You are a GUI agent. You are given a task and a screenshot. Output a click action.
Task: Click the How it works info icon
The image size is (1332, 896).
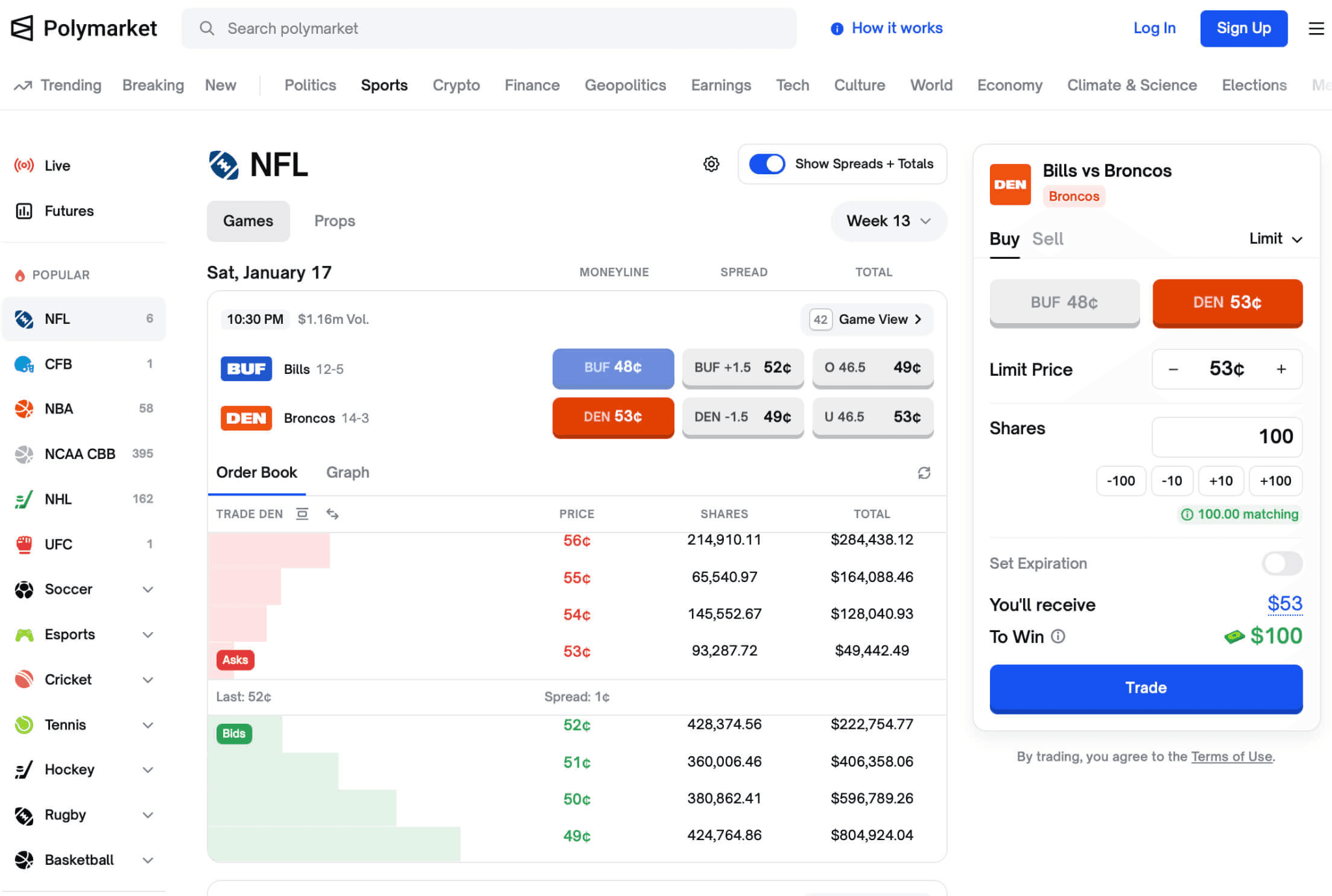point(837,29)
